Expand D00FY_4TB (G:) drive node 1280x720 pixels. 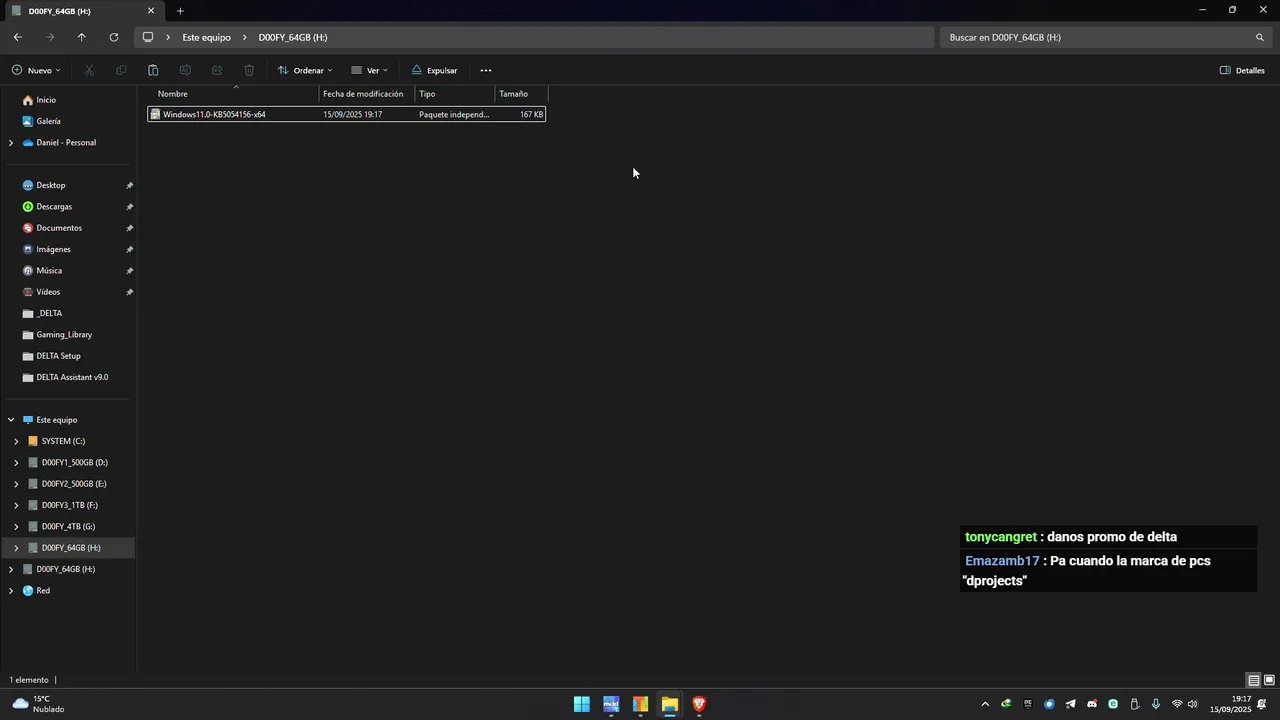(x=16, y=527)
